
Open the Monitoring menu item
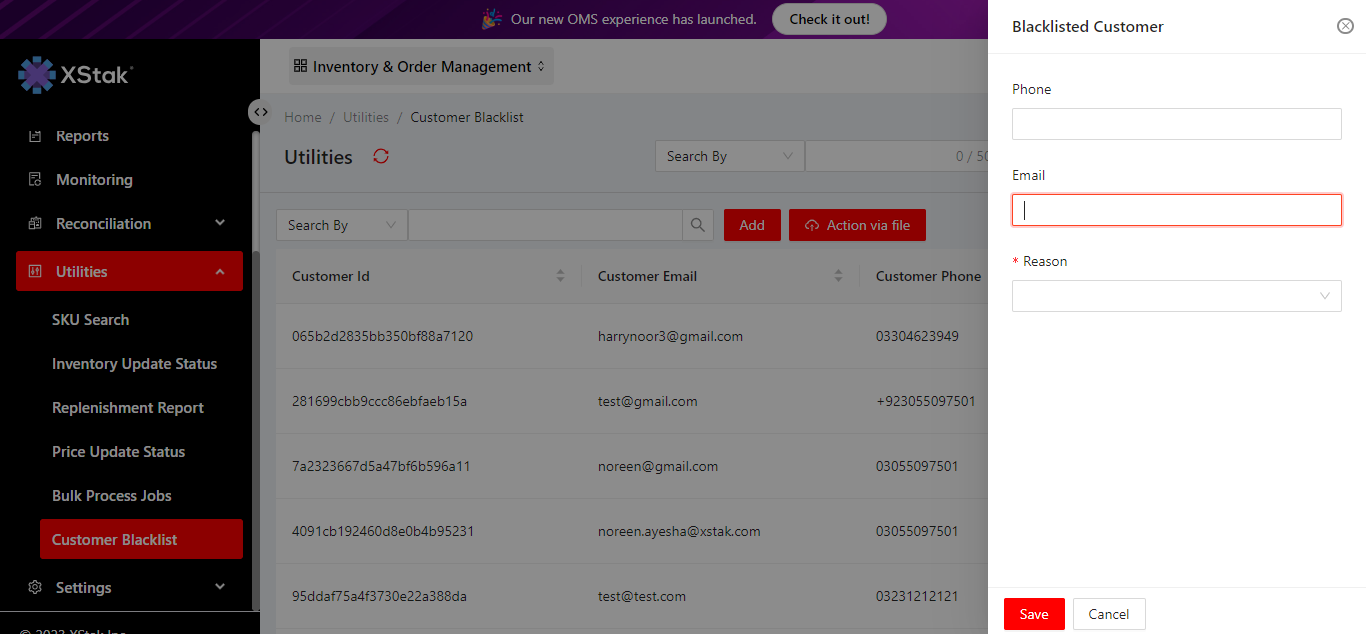tap(94, 180)
